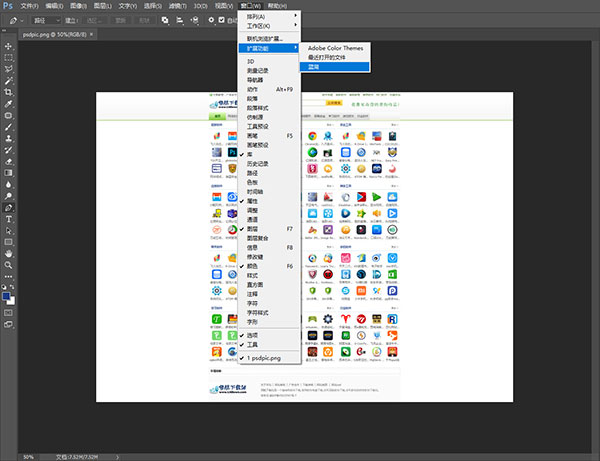Open 路径 tool mode dropdown
The image size is (600, 461).
click(47, 21)
